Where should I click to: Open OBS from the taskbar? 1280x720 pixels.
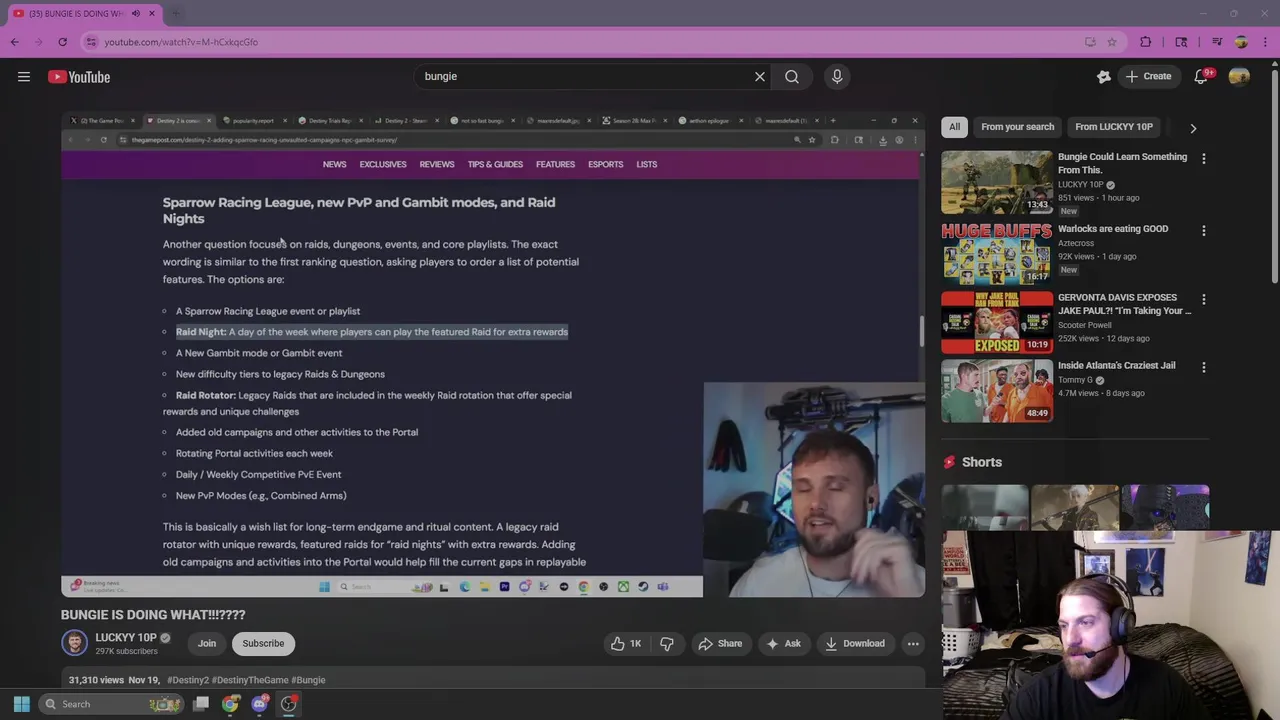[289, 704]
